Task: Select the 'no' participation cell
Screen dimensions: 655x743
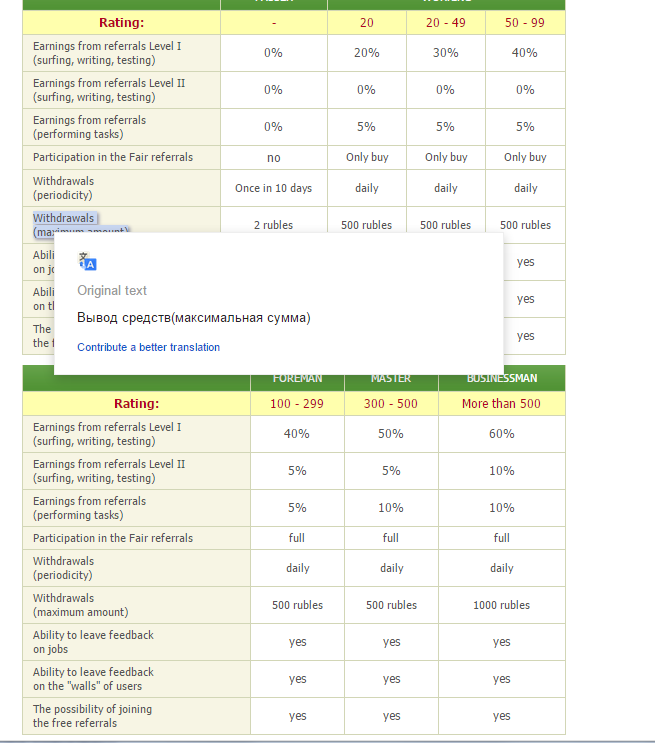Action: click(273, 158)
